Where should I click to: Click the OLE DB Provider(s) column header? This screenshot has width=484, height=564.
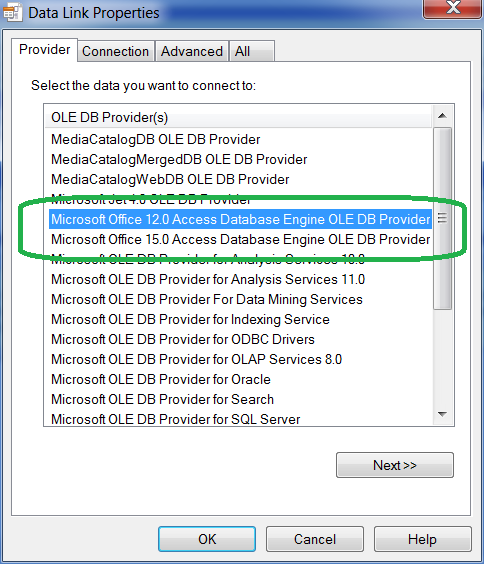(238, 117)
